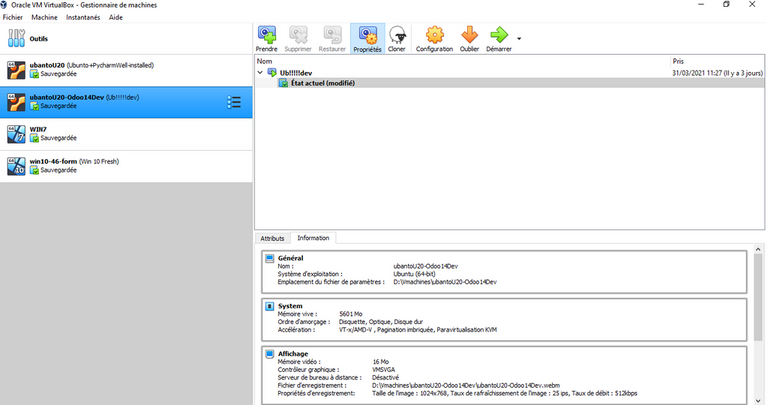Viewport: 768px width, 405px height.
Task: Click the Affichage section header
Action: point(295,354)
